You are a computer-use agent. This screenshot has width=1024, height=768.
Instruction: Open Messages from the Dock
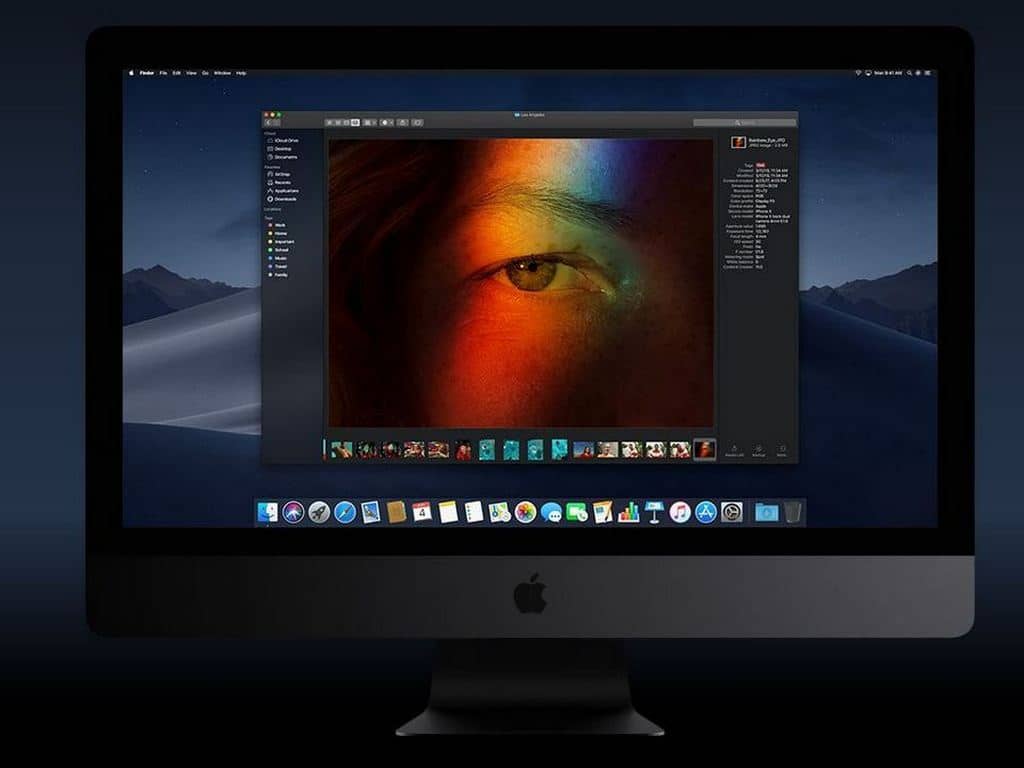point(551,513)
